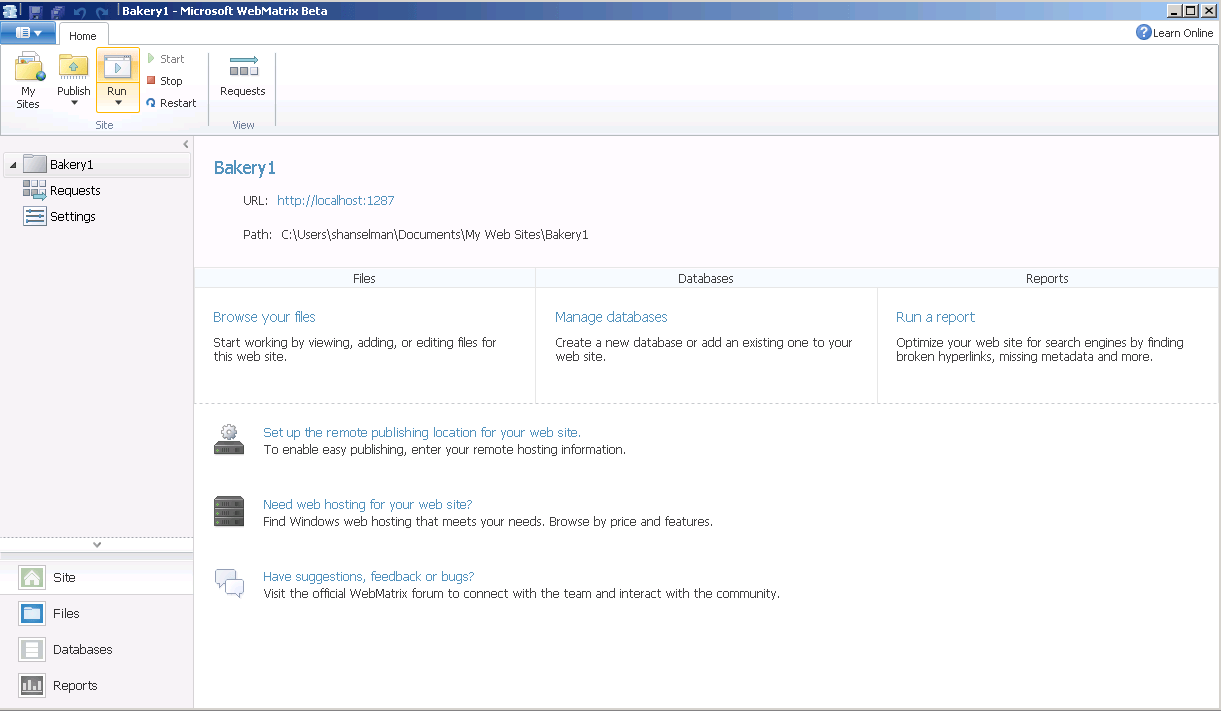Screen dimensions: 1221x711
Task: Click the Reports column header
Action: pyautogui.click(x=1047, y=278)
